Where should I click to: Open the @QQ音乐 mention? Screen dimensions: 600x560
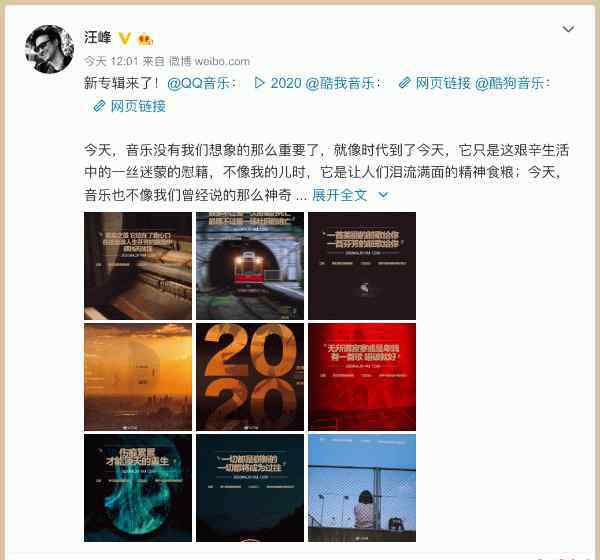199,83
